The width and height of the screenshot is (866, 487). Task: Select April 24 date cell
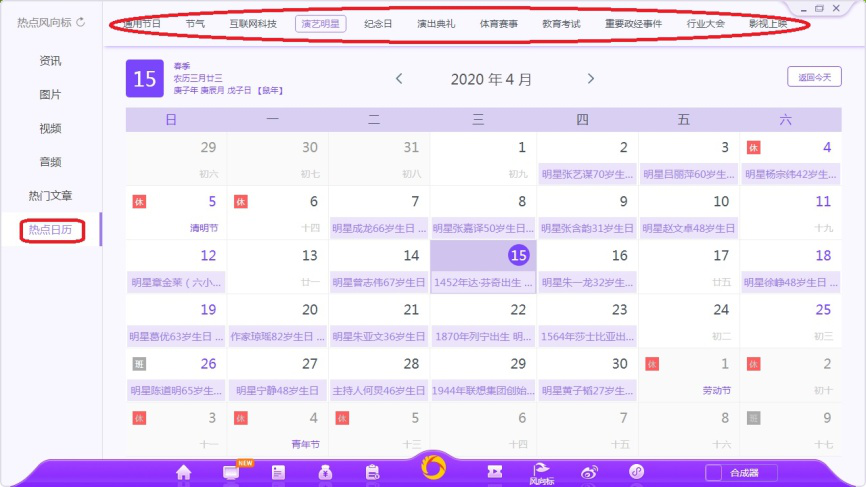(x=689, y=321)
